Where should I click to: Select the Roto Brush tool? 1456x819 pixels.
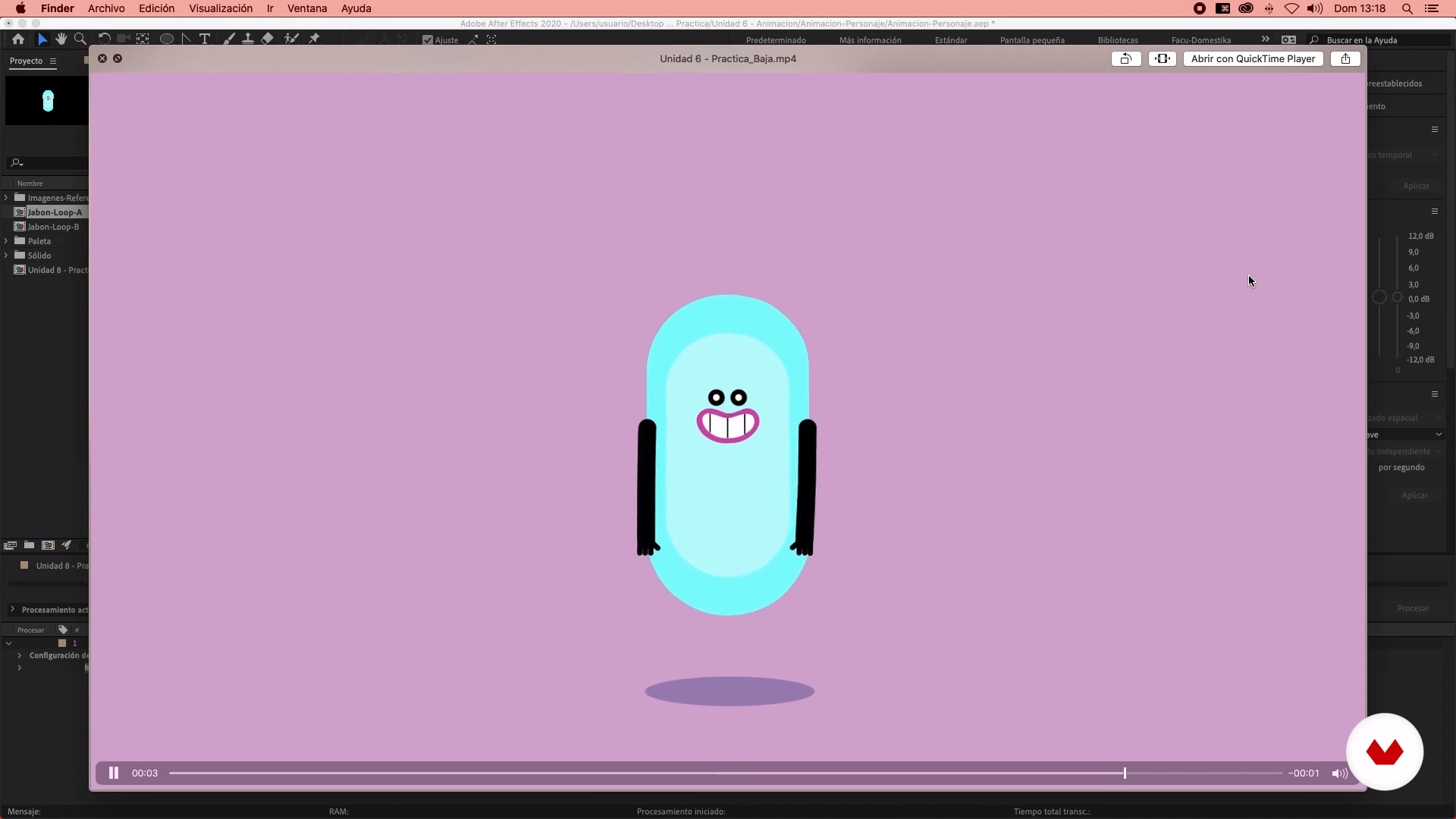pos(291,39)
